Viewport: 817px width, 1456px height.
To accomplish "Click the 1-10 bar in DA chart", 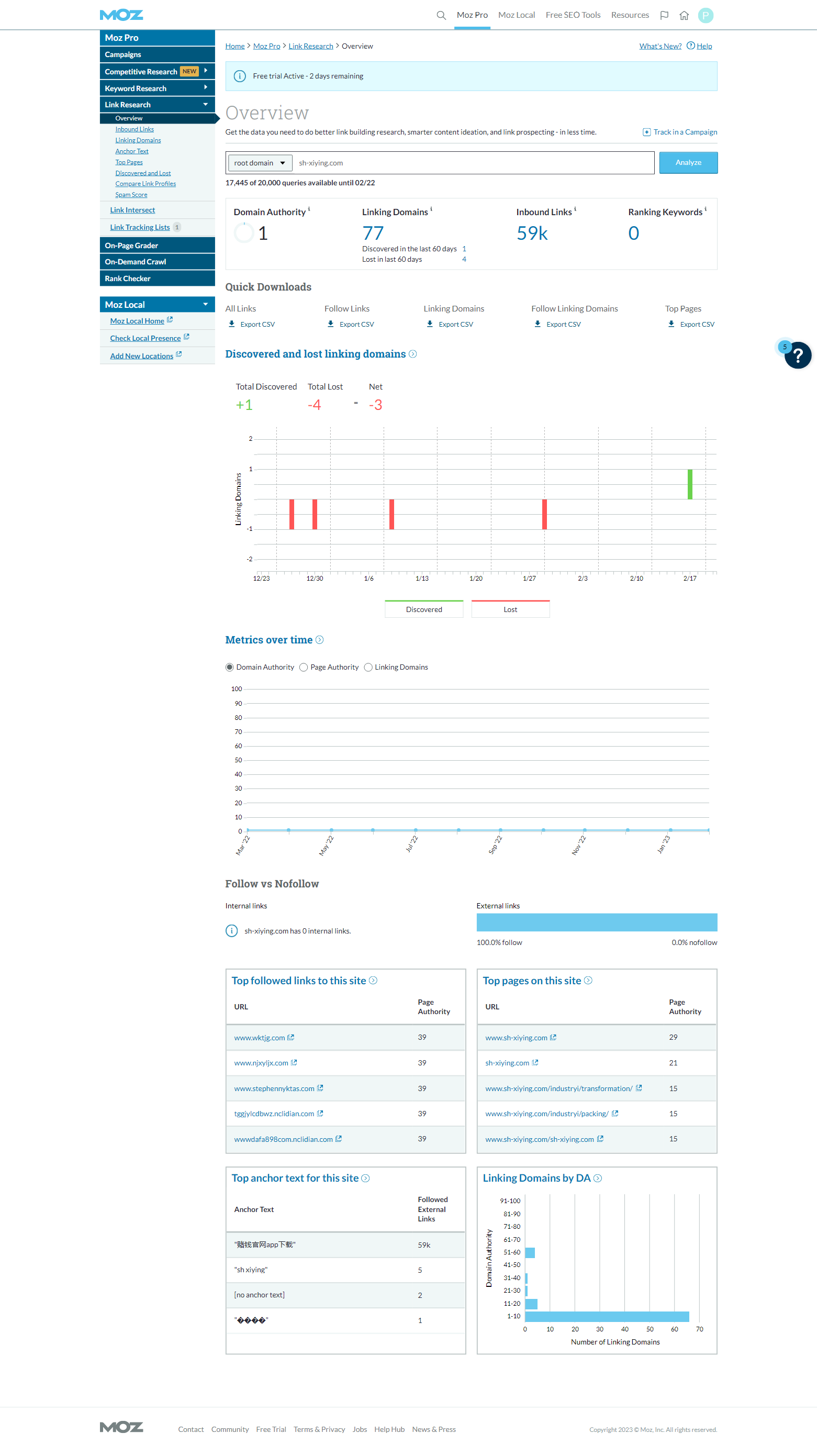I will point(607,1316).
